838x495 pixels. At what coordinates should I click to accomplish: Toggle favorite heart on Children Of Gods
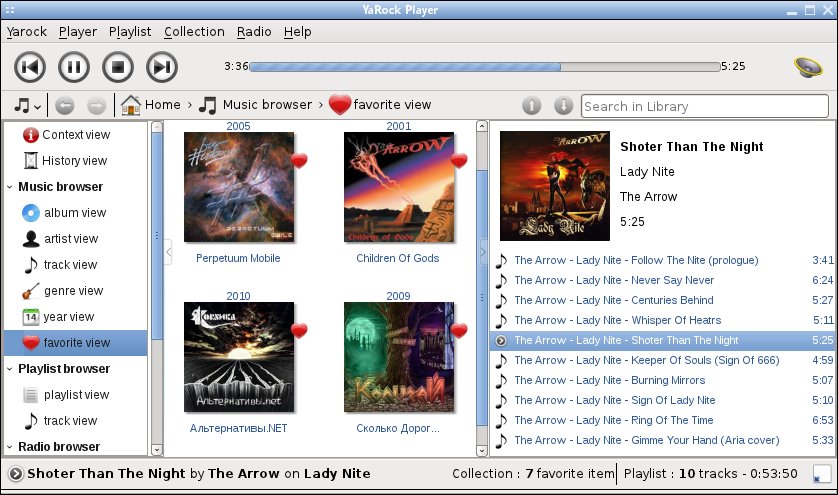(459, 160)
